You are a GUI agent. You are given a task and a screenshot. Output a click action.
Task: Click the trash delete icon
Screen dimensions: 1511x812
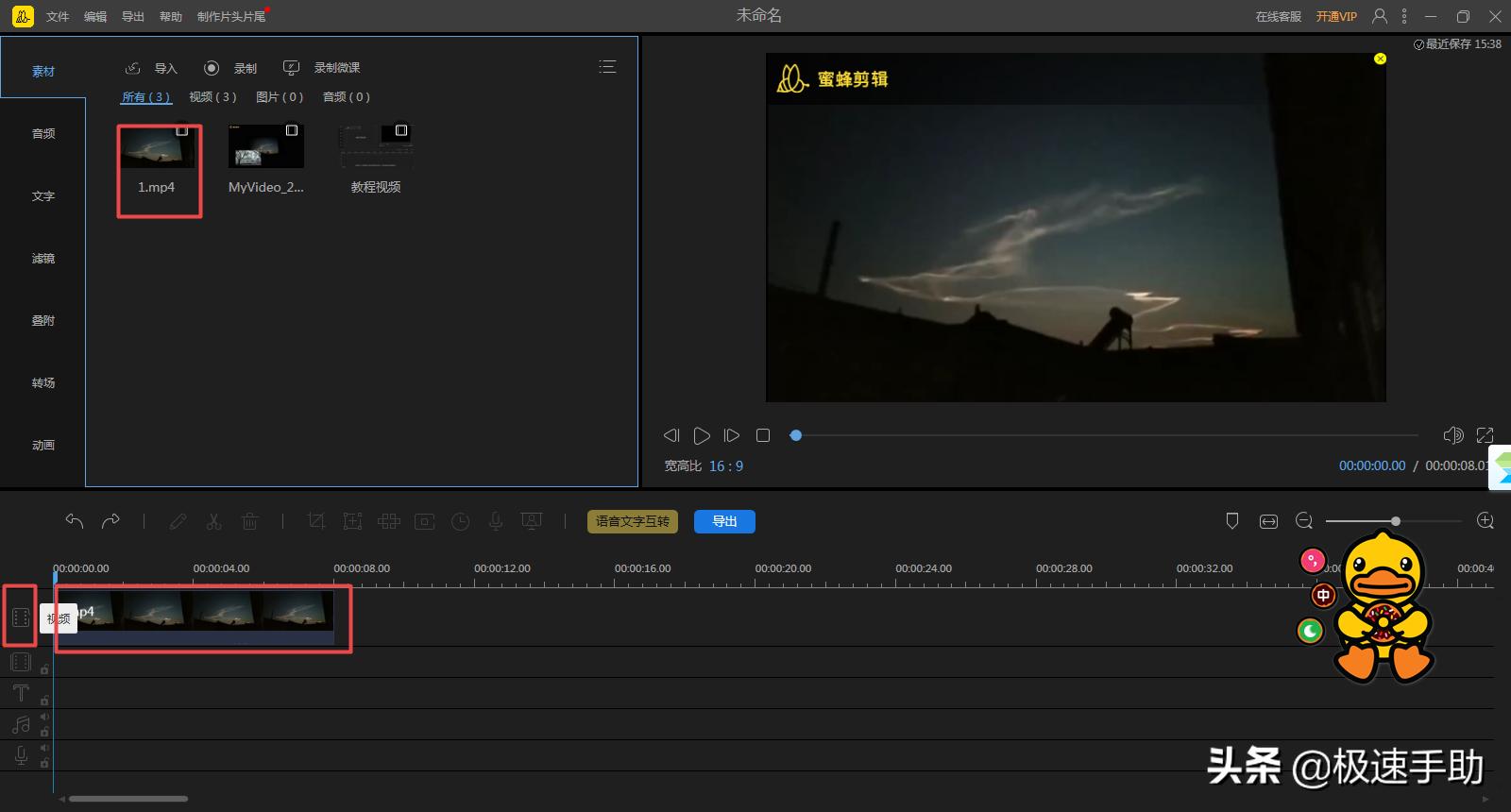pyautogui.click(x=249, y=521)
